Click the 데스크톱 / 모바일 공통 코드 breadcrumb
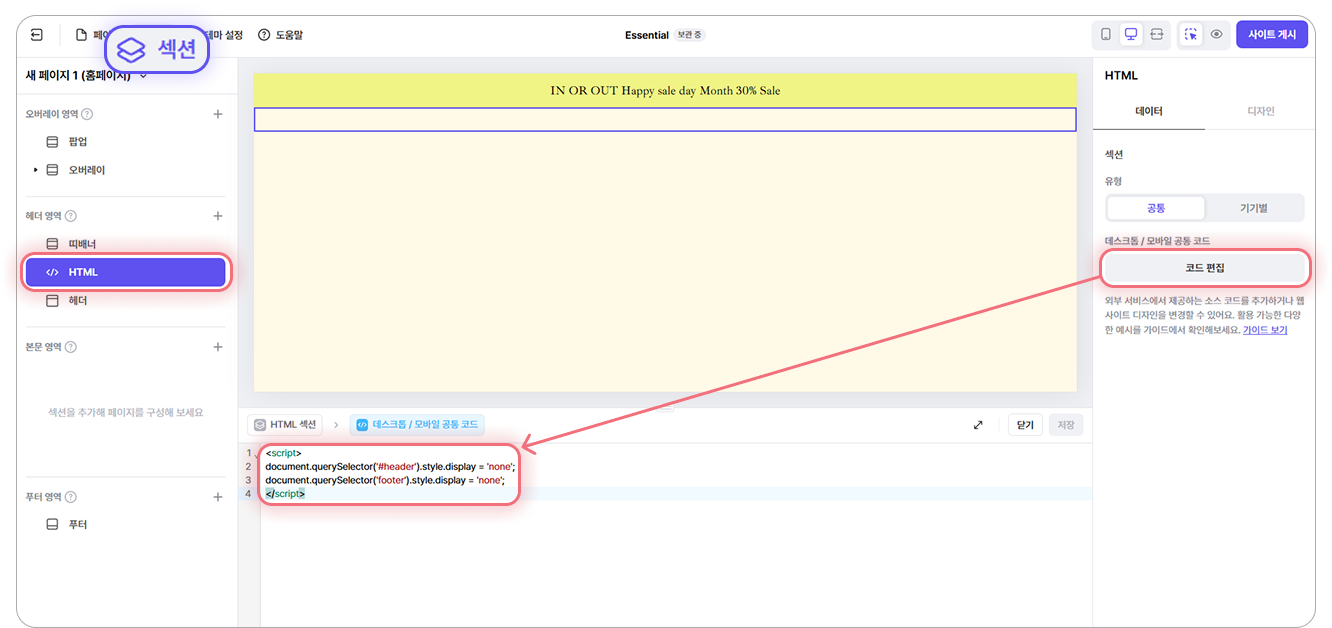 pos(417,425)
